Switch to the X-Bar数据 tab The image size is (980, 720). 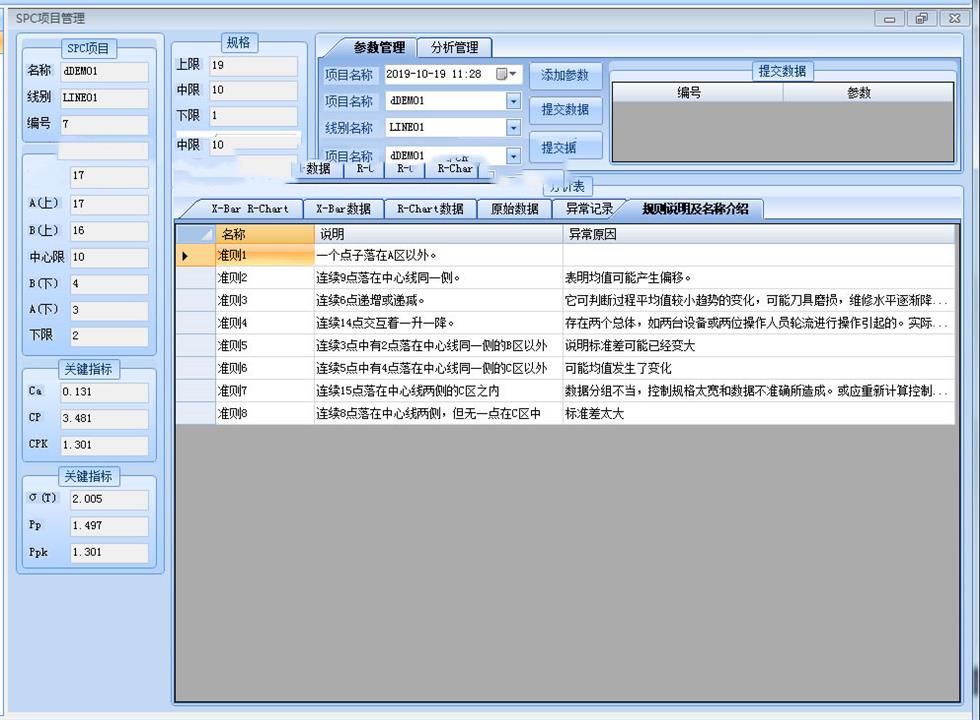pos(343,209)
